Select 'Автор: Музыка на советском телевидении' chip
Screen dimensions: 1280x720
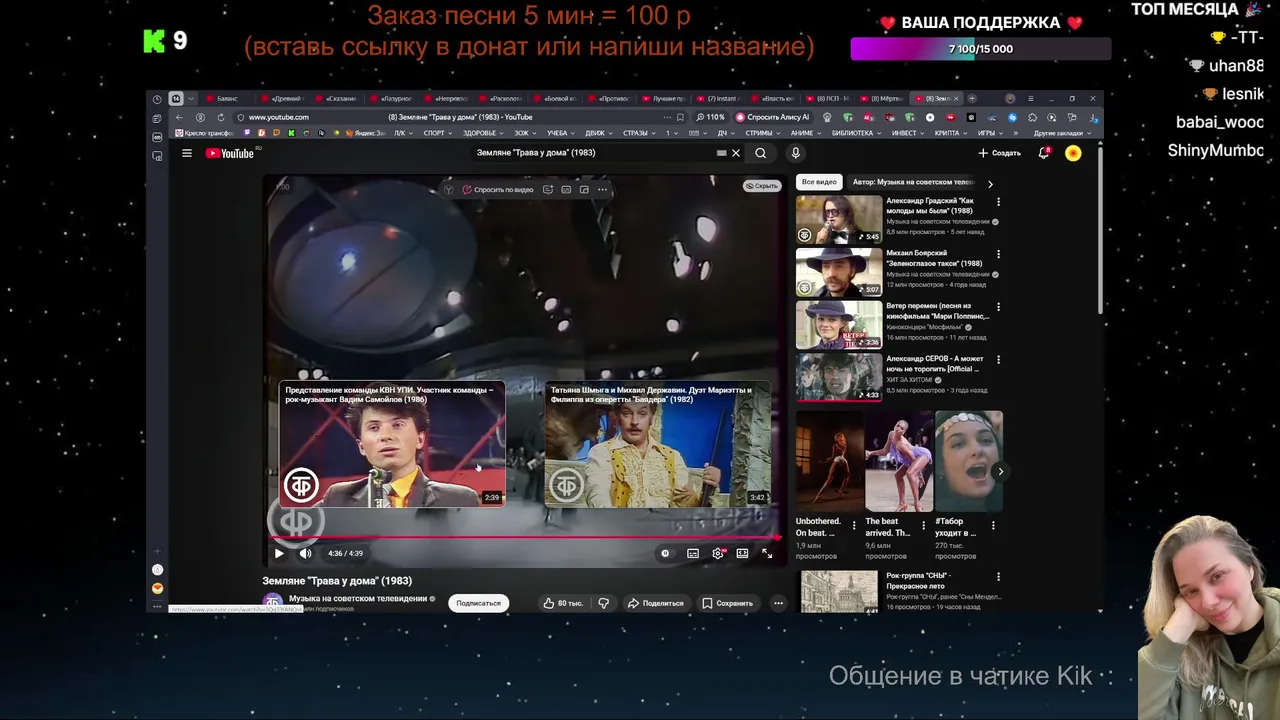point(913,182)
